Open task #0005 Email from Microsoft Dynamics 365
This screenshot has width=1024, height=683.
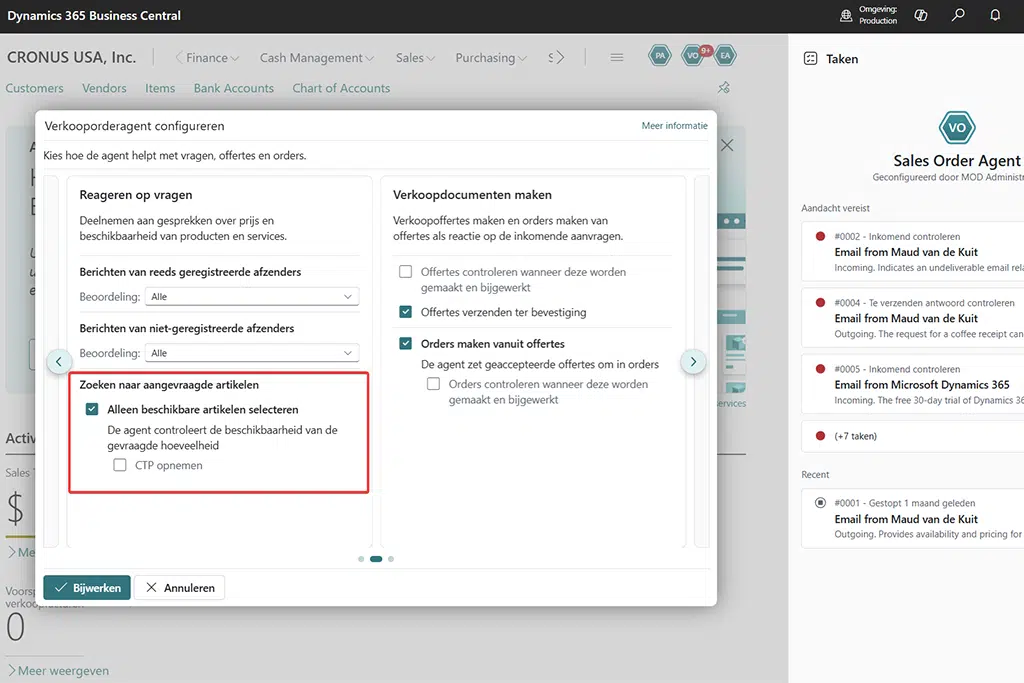pos(913,385)
